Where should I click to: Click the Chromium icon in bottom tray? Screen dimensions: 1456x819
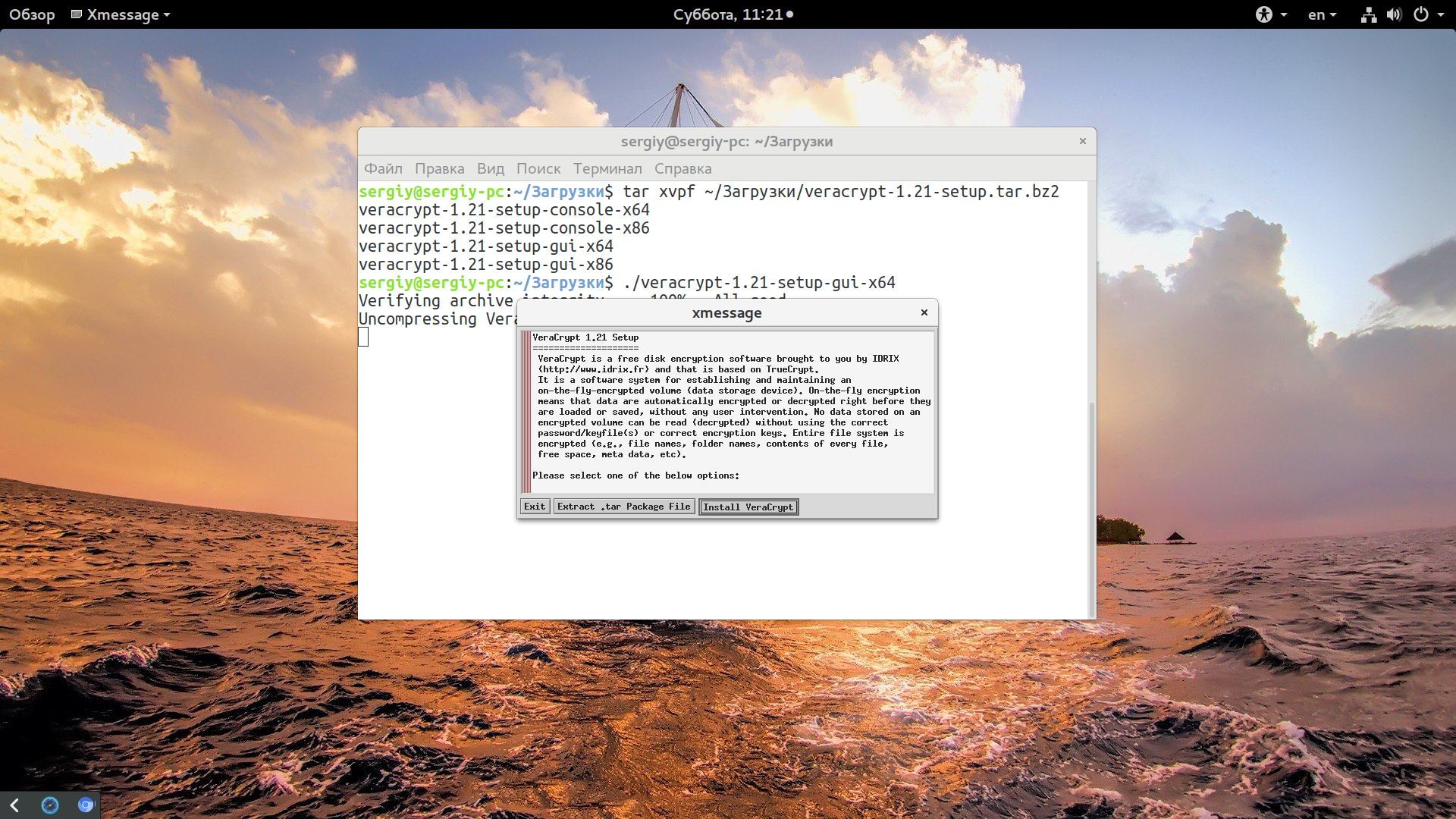pyautogui.click(x=86, y=805)
